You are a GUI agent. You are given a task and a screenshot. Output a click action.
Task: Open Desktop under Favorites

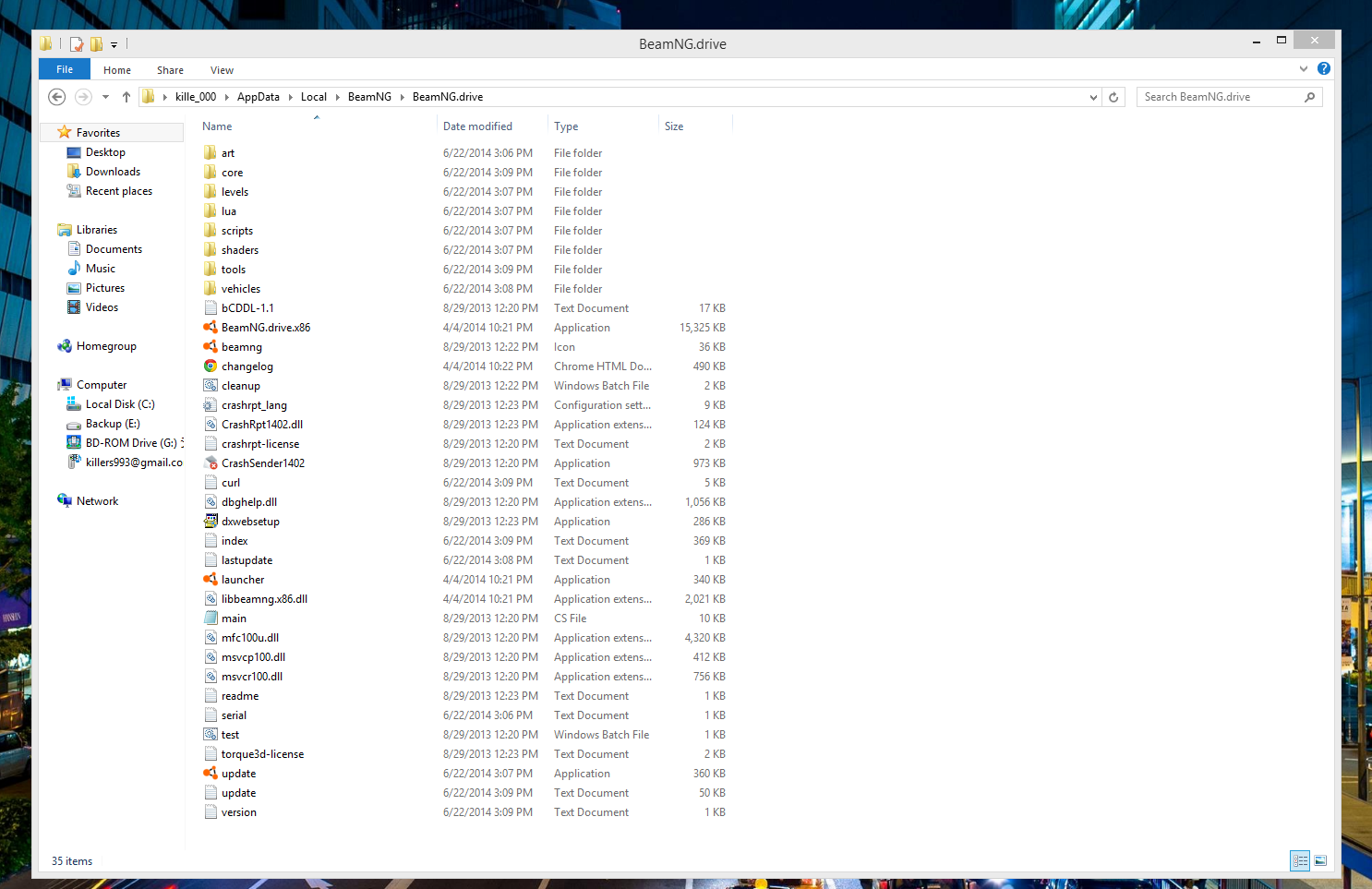[105, 152]
